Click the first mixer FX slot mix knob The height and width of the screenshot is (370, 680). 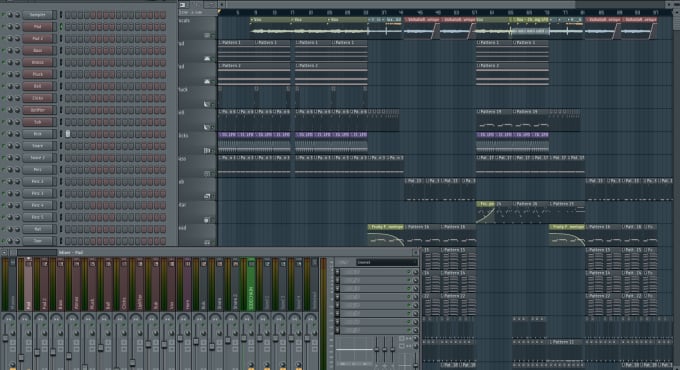(415, 272)
